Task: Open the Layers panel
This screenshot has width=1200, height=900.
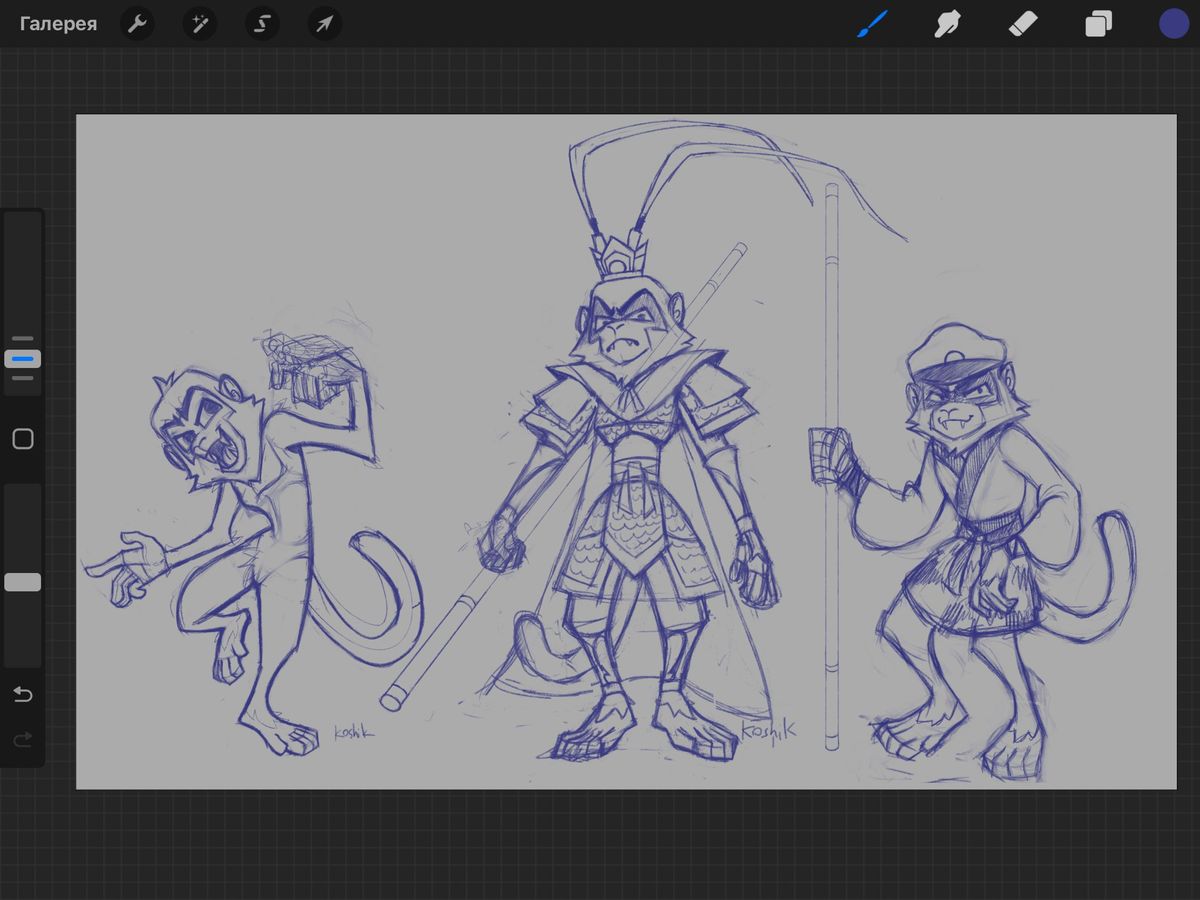Action: (x=1098, y=24)
